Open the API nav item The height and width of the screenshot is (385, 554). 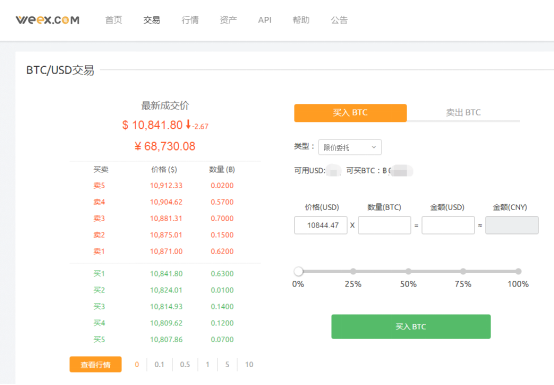point(265,20)
